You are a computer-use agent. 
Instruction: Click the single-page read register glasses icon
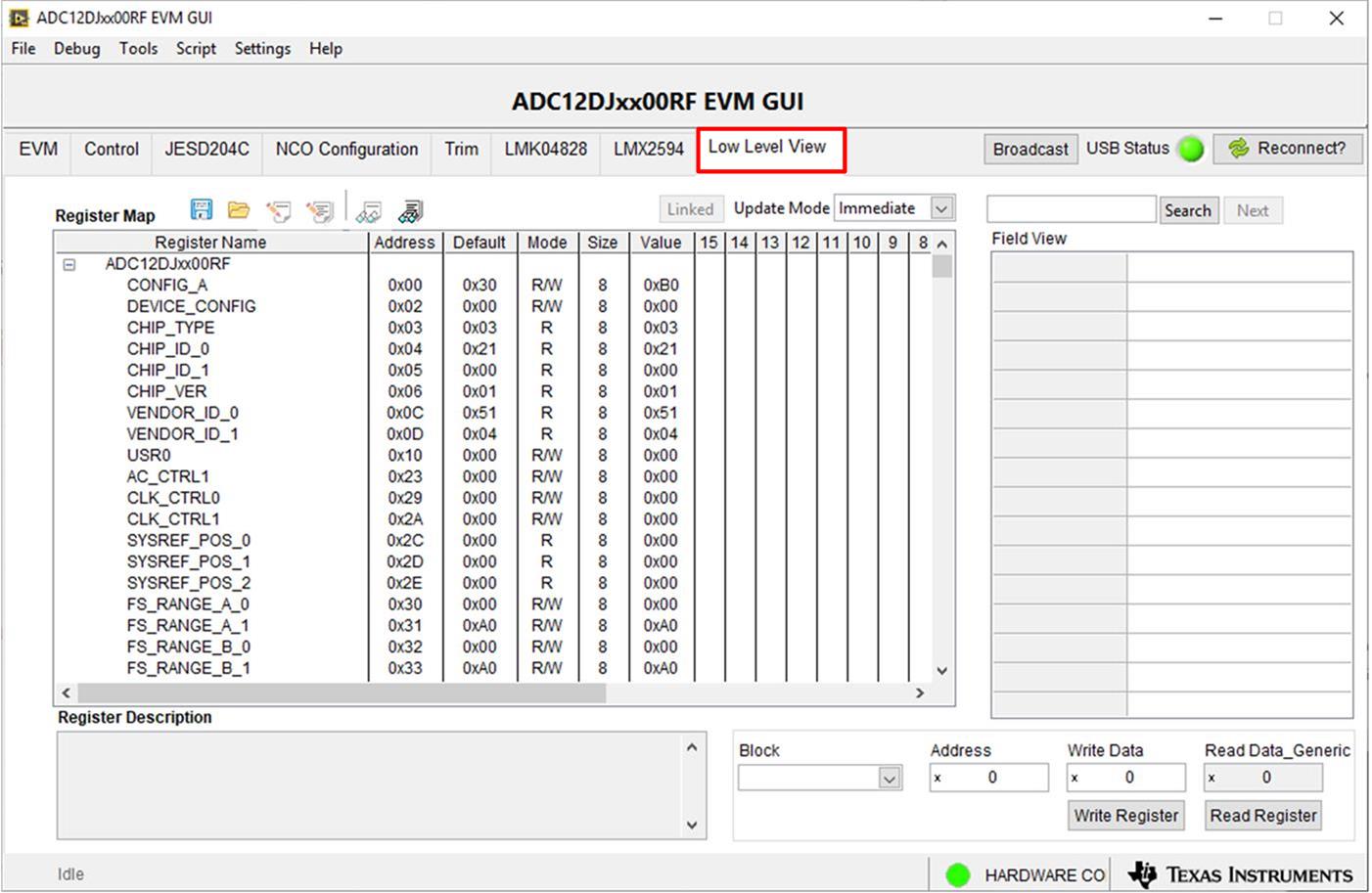(x=369, y=211)
